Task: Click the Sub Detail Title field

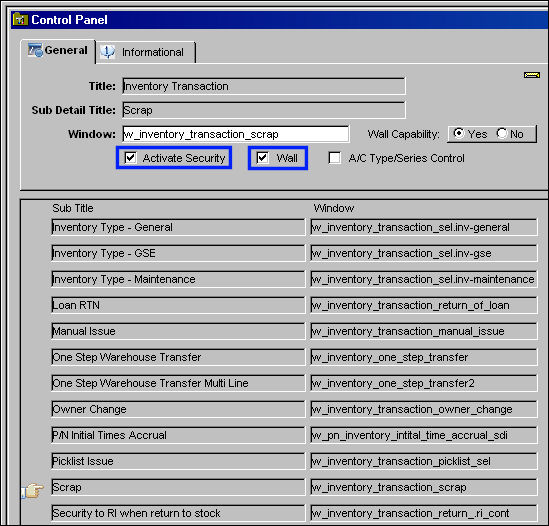Action: coord(264,110)
